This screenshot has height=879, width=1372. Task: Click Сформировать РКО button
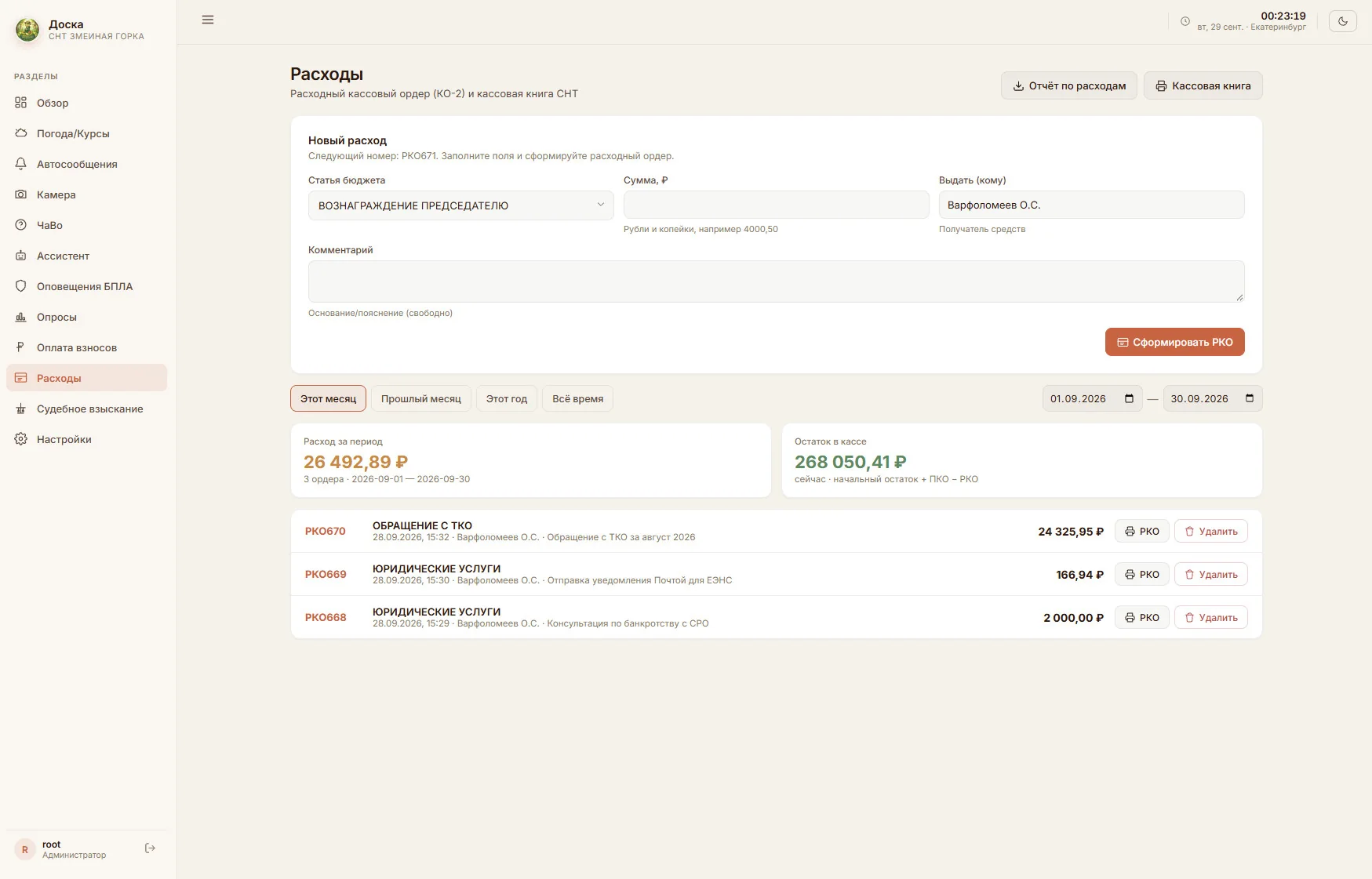(1174, 342)
